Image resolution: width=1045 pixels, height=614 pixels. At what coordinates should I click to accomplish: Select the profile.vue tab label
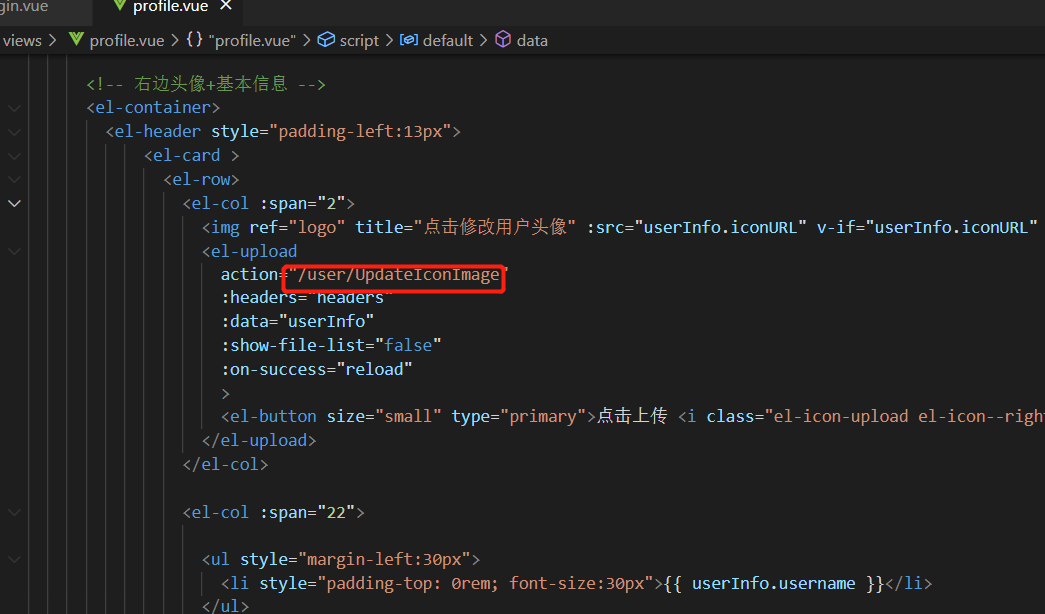(170, 7)
